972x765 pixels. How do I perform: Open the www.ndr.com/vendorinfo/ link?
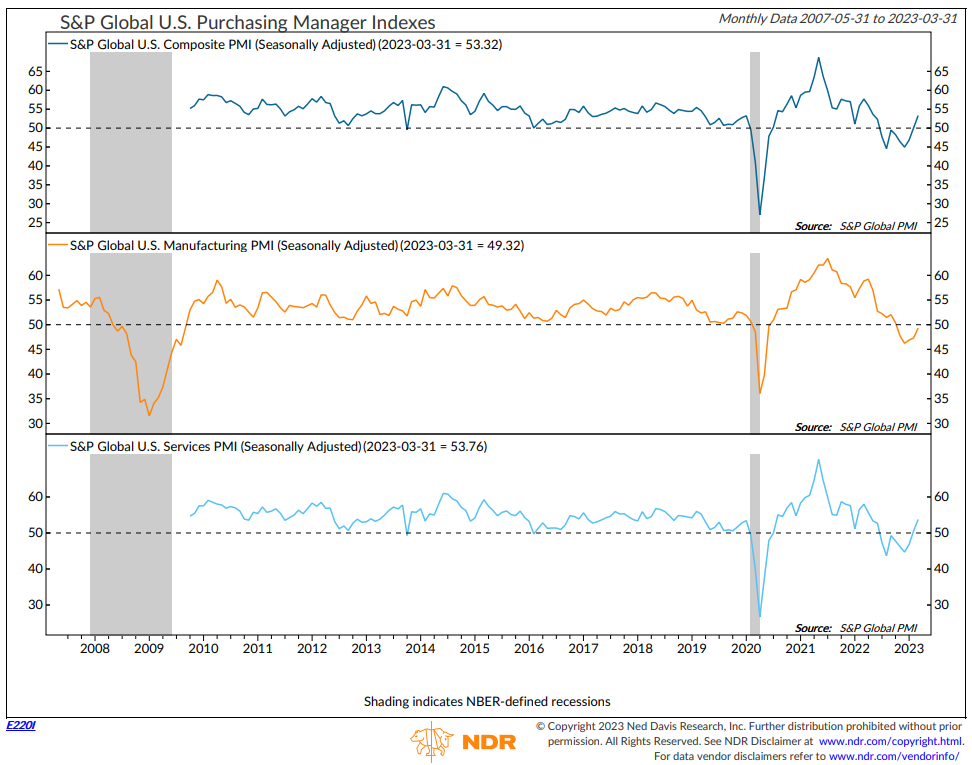894,756
